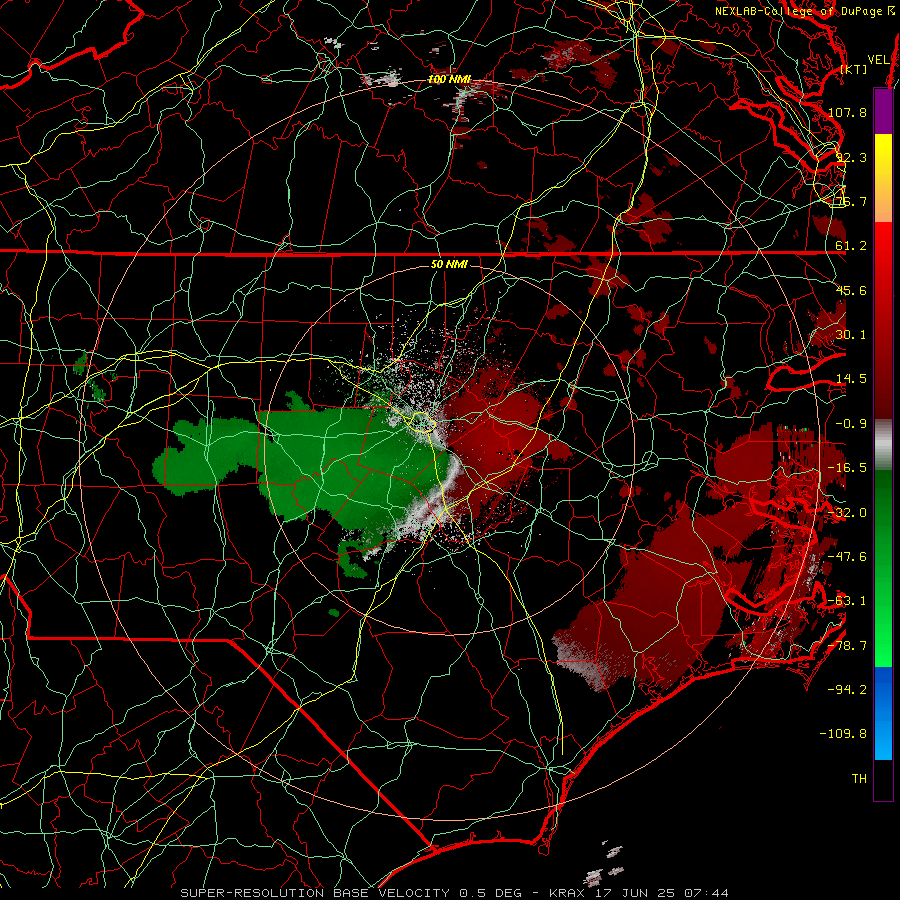Click the -32.0 legend value
This screenshot has width=900, height=900.
pyautogui.click(x=847, y=513)
